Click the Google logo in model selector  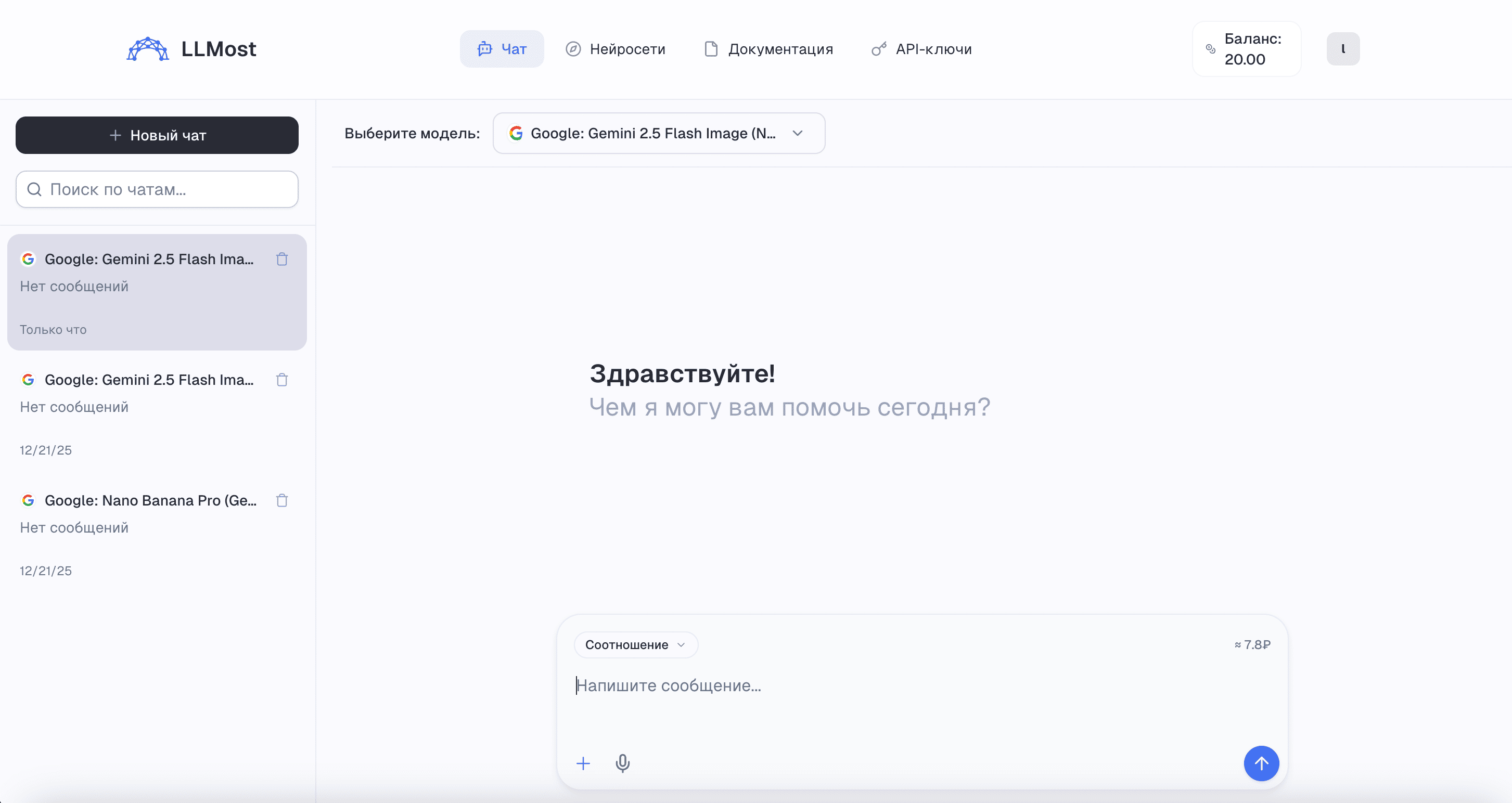(516, 133)
